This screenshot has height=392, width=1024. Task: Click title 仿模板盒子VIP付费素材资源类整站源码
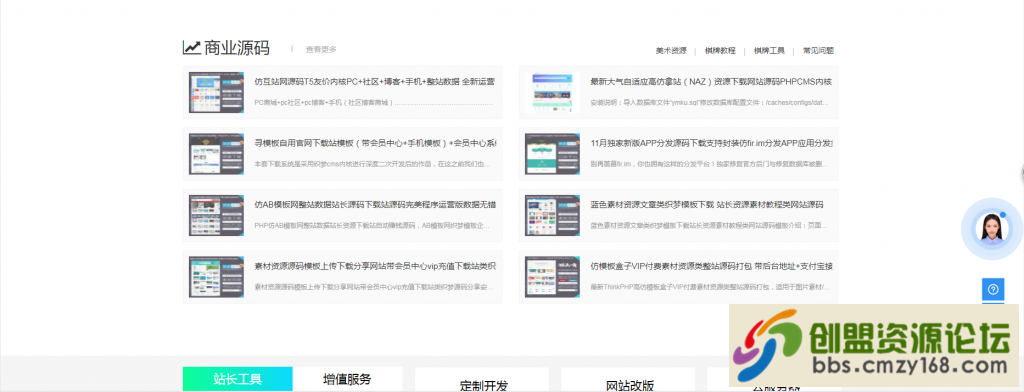coord(711,266)
